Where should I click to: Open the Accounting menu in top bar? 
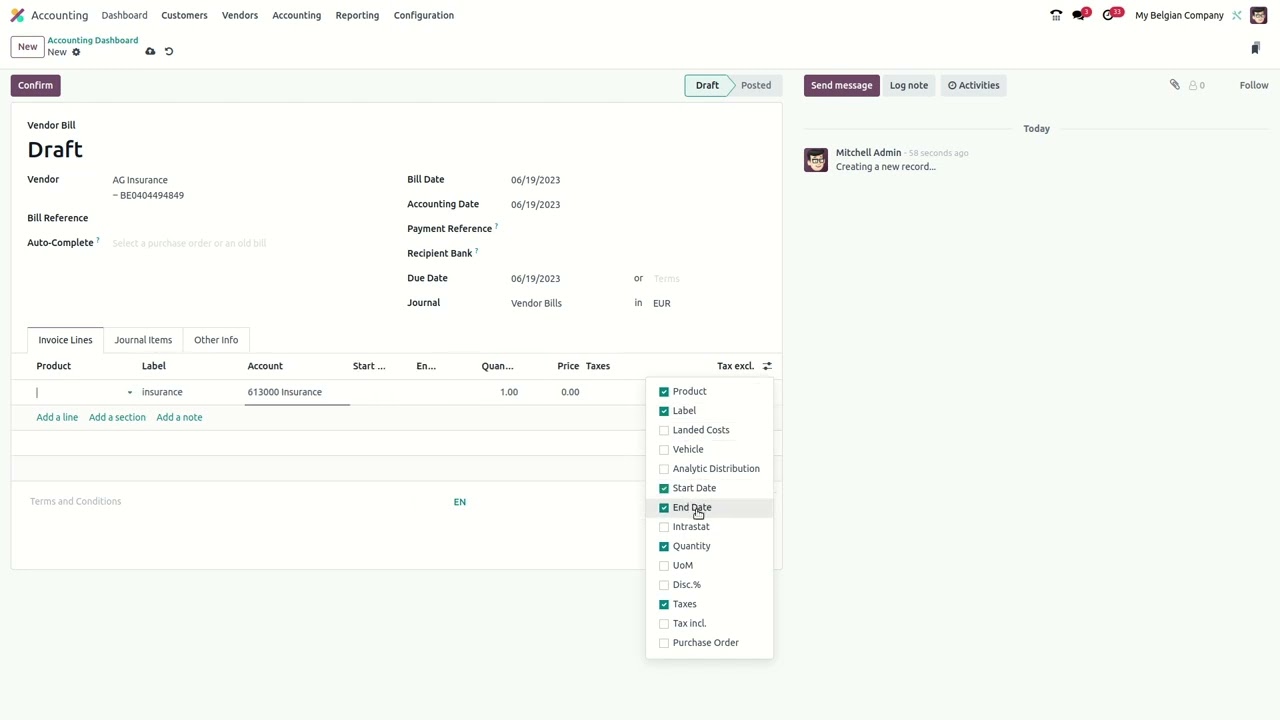(x=297, y=15)
